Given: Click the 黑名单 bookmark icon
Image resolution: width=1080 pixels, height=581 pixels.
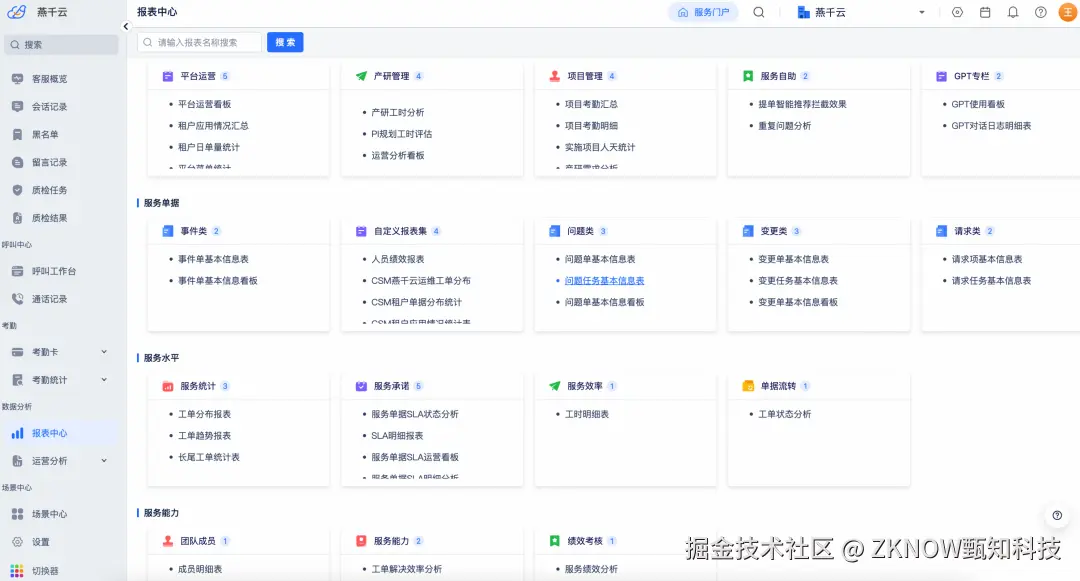Looking at the screenshot, I should (x=17, y=134).
